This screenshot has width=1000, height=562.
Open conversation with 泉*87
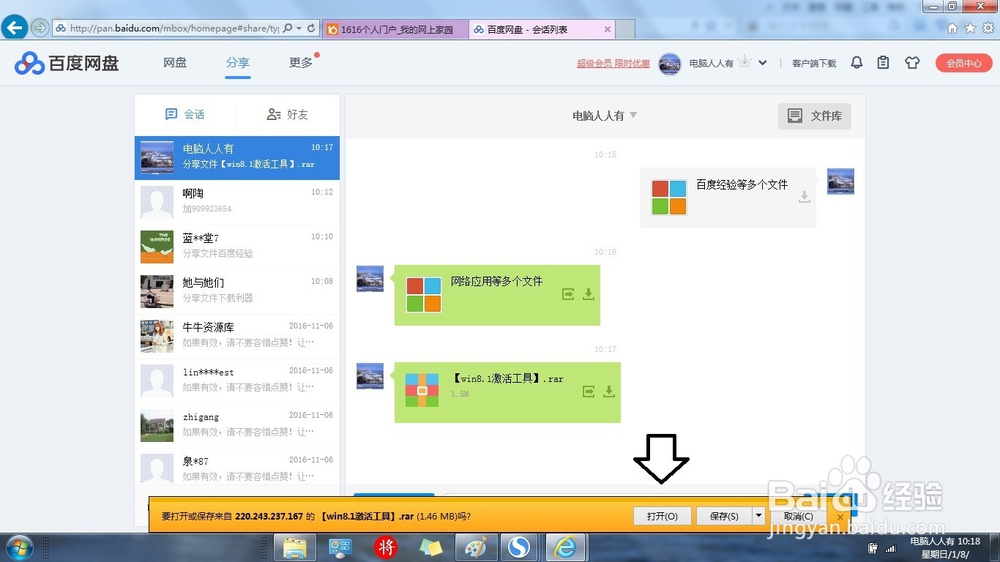coord(237,467)
